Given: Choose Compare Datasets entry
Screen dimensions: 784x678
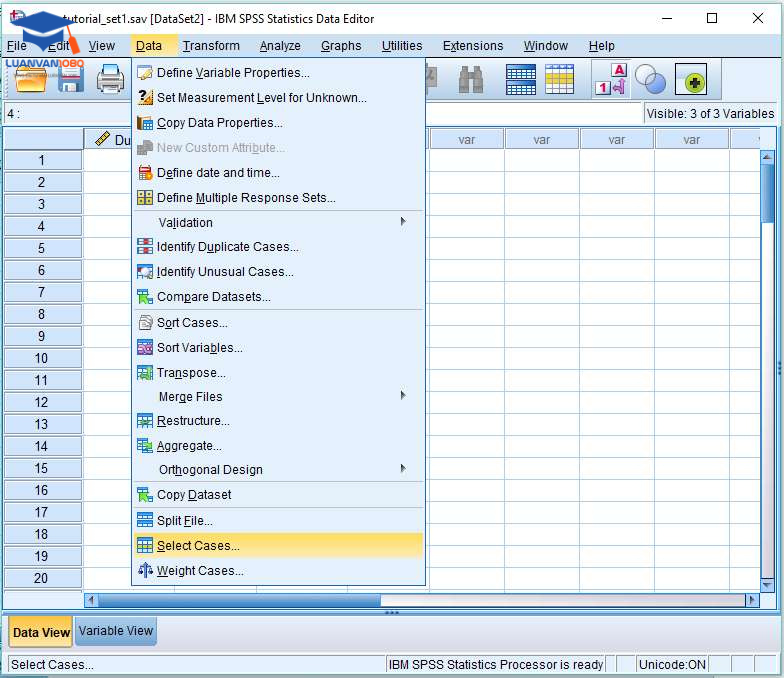Looking at the screenshot, I should pyautogui.click(x=278, y=296).
